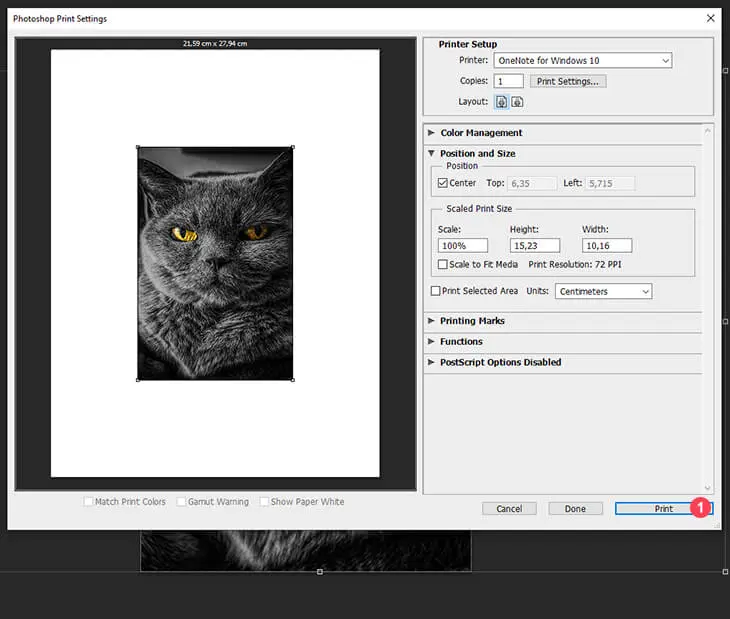Expand the Printing Marks section

(431, 321)
